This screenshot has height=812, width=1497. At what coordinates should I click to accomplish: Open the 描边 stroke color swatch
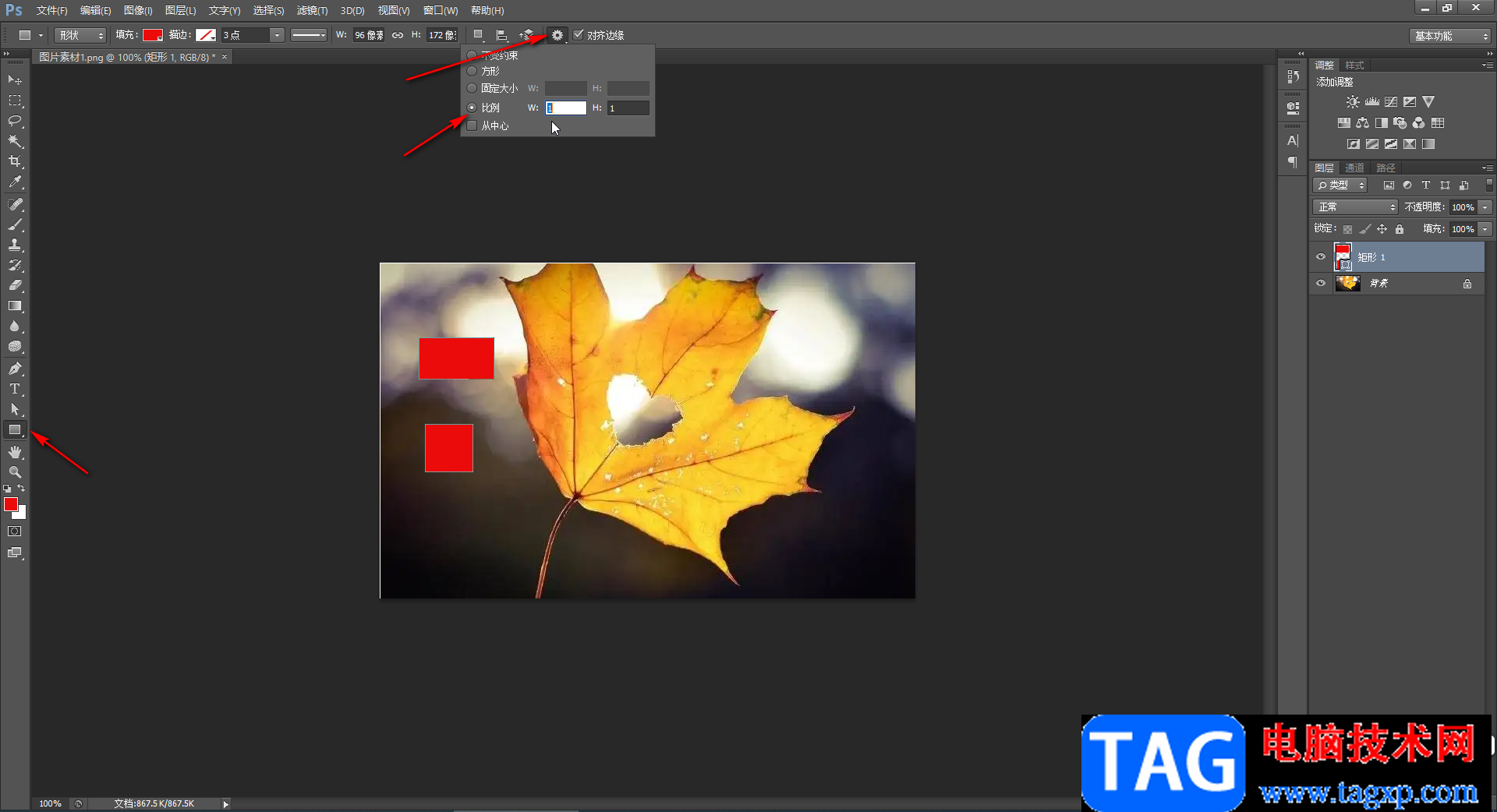206,35
